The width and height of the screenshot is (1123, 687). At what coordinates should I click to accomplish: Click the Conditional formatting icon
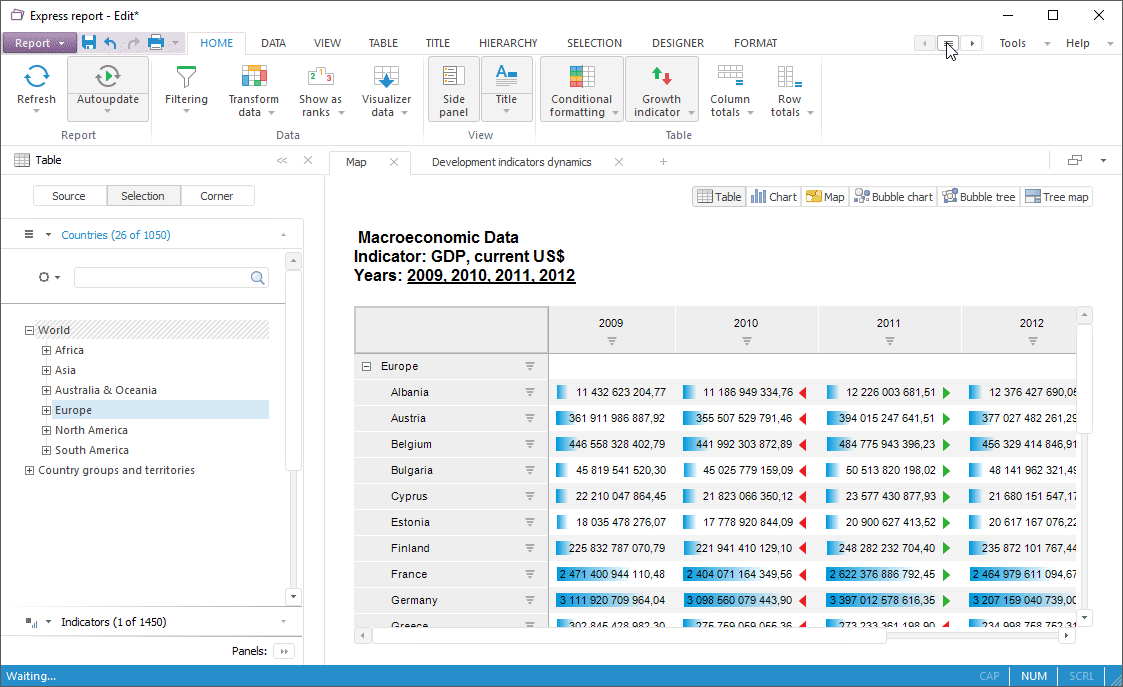[581, 77]
